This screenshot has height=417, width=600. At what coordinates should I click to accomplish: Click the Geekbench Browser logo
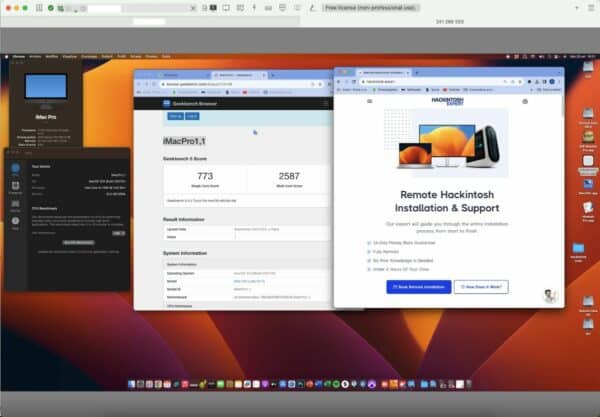190,103
